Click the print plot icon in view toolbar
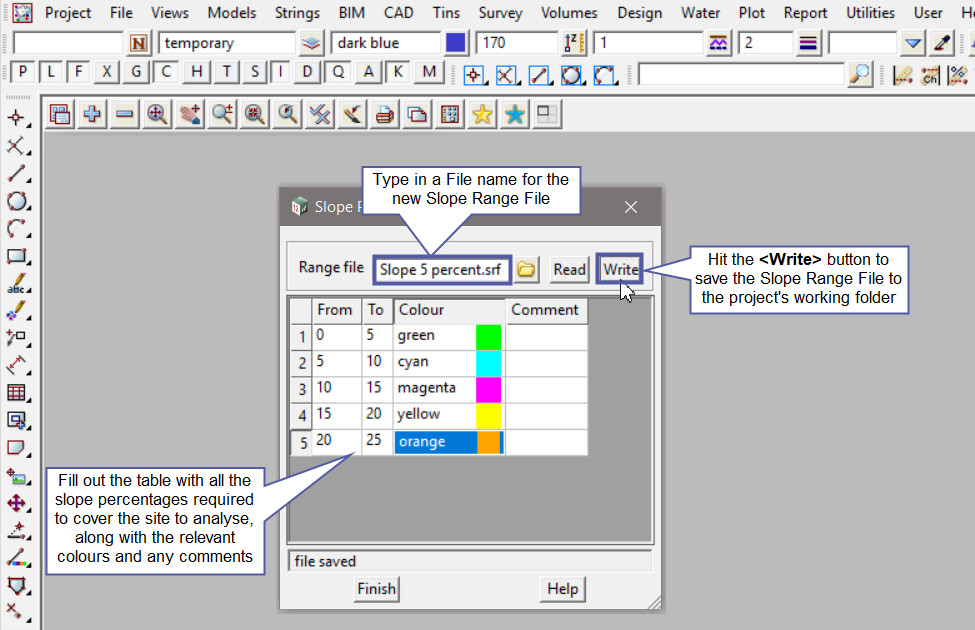The image size is (975, 630). (385, 114)
